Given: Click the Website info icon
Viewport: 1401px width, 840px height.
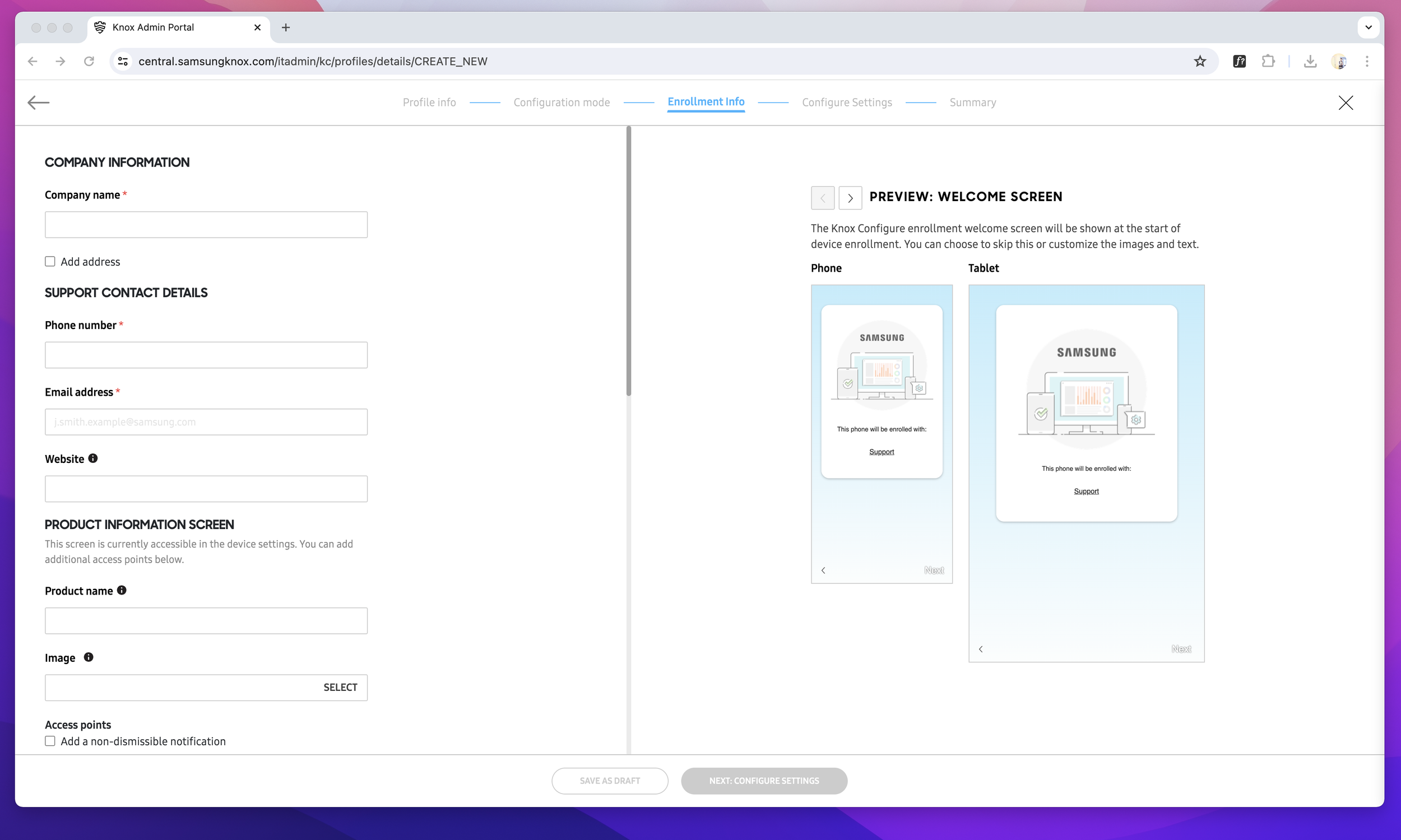Looking at the screenshot, I should coord(93,458).
